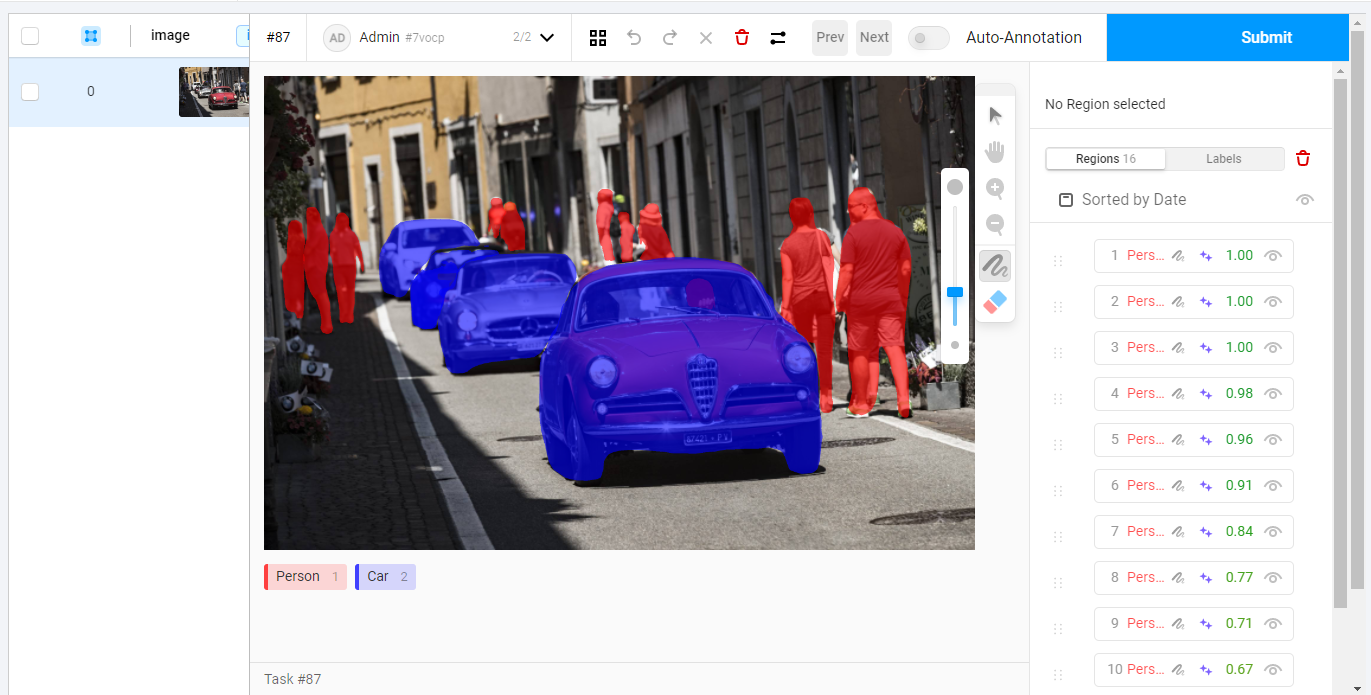Select the brush scribble tool

(995, 265)
